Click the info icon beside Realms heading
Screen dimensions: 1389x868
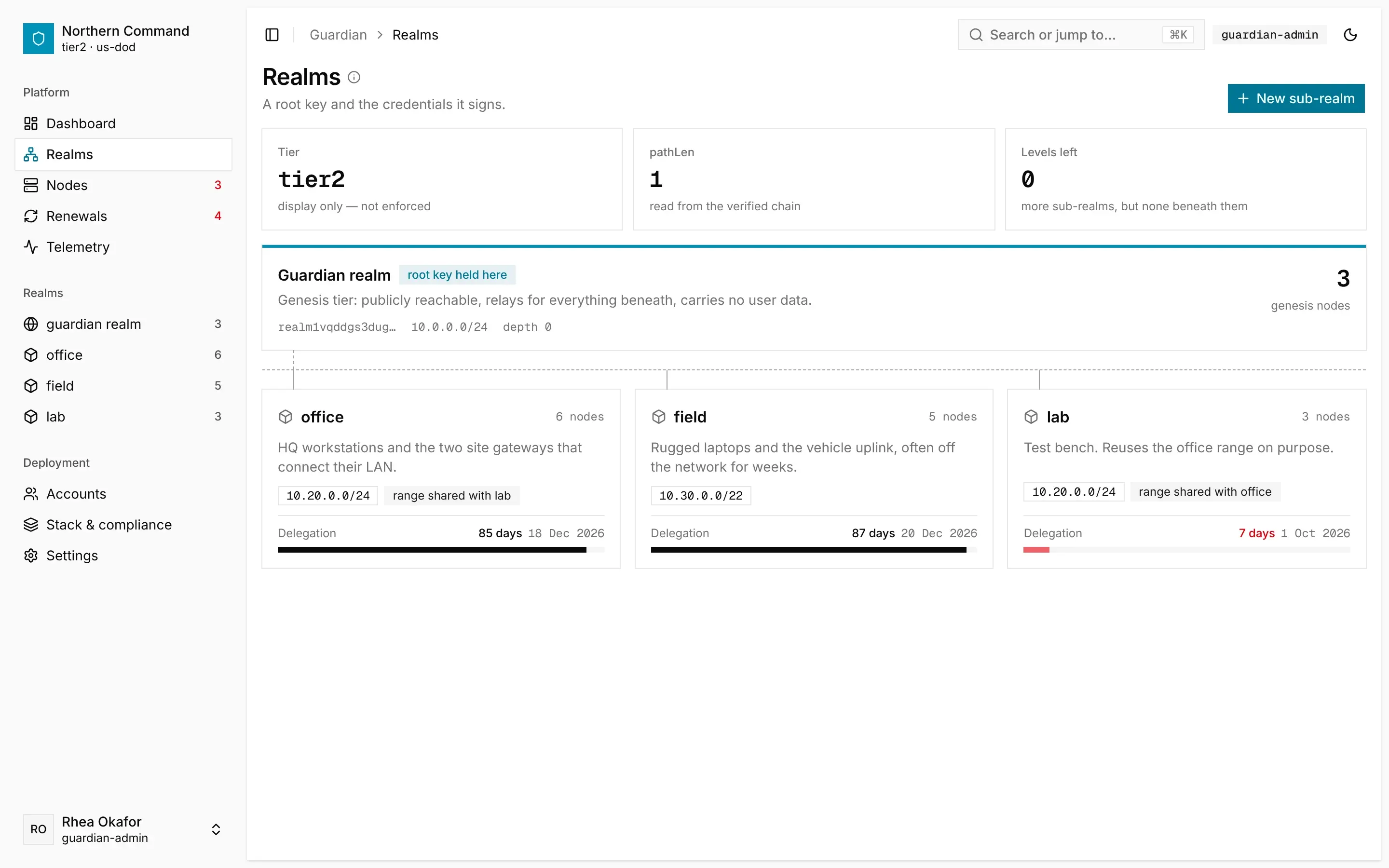pos(354,78)
